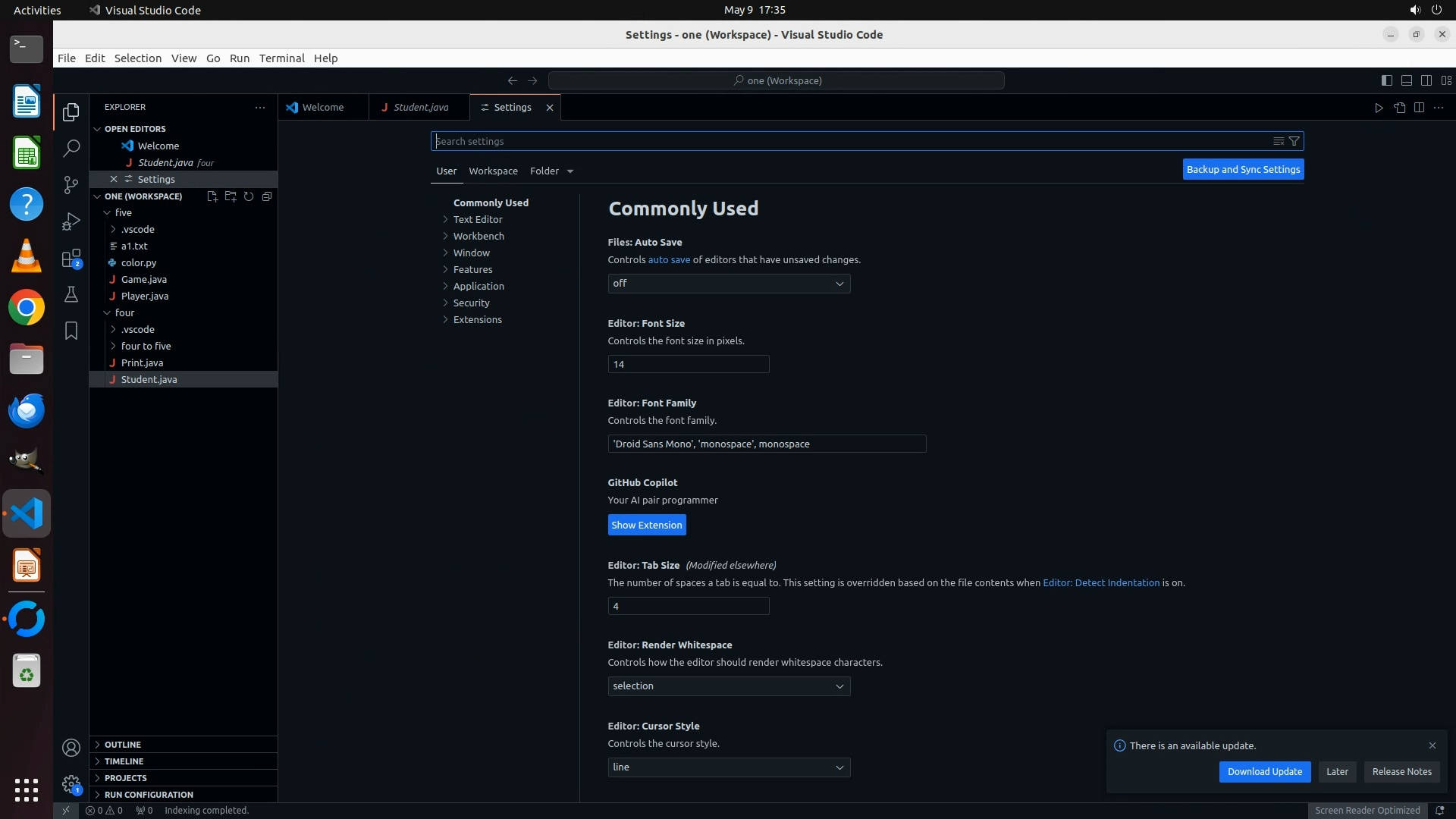Open the Source Control view
The image size is (1456, 819).
(71, 184)
